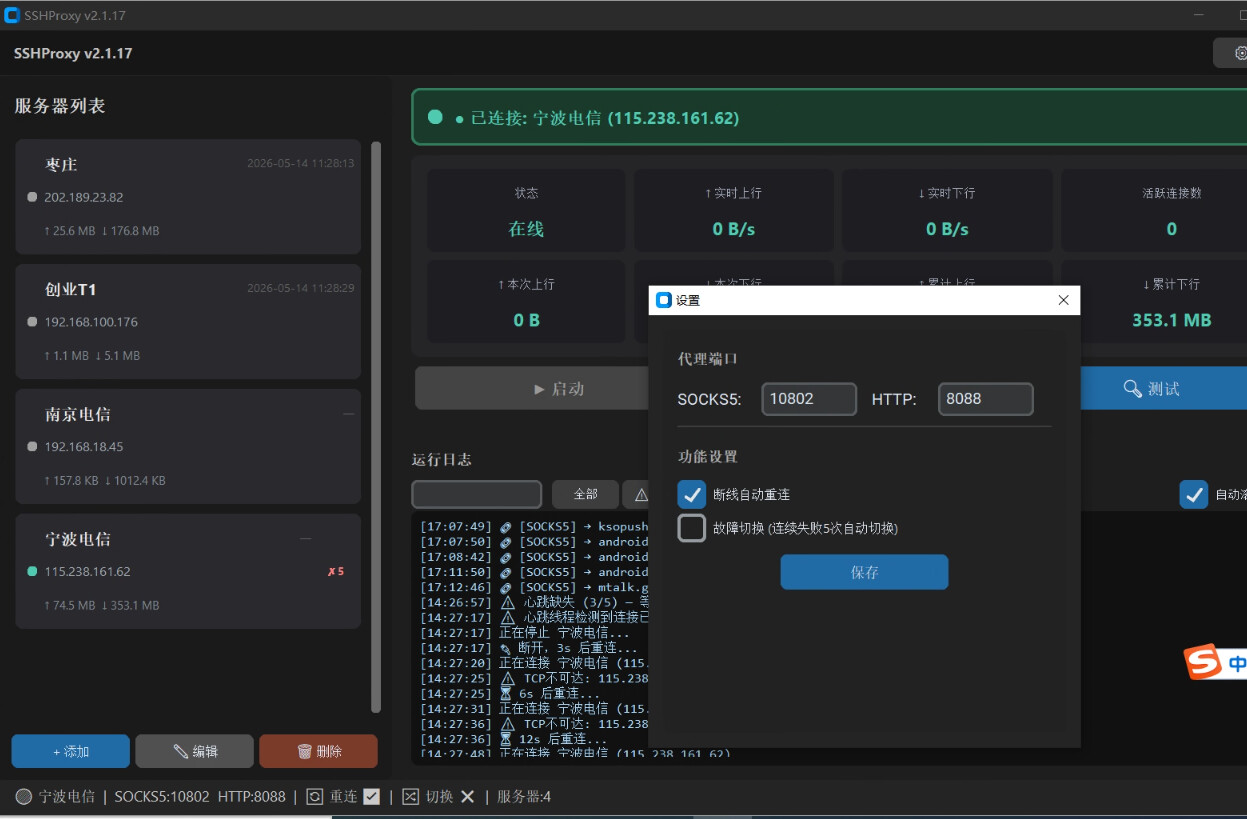Click the + 添加 button

click(x=71, y=751)
